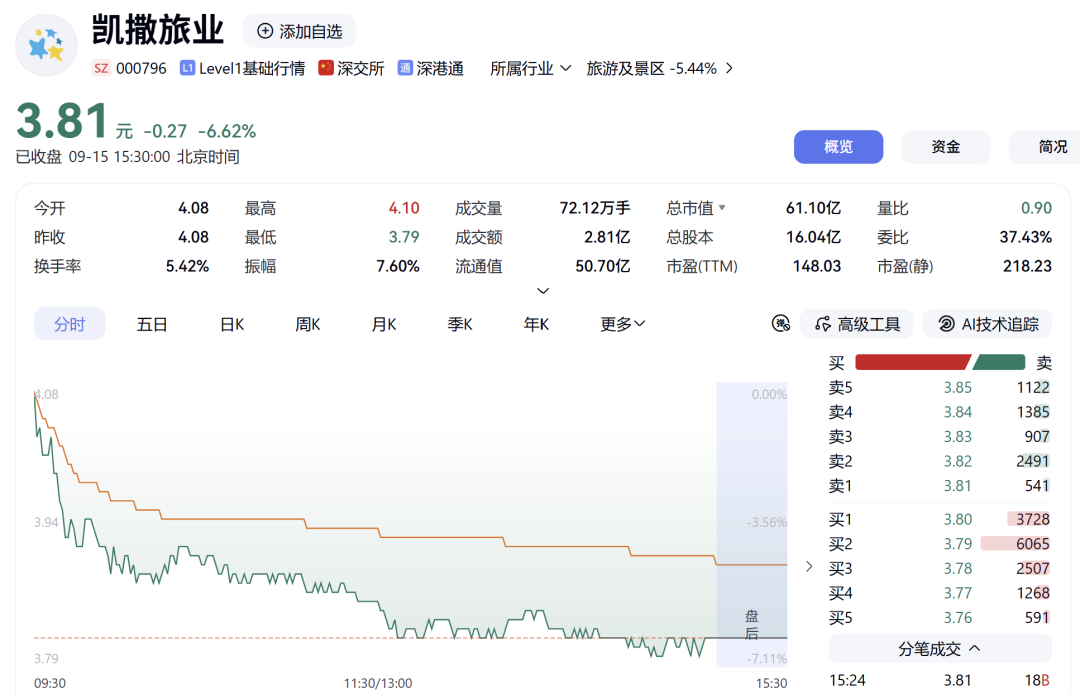Image resolution: width=1080 pixels, height=694 pixels.
Task: Click the China flag icon beside 深交所
Action: point(326,67)
